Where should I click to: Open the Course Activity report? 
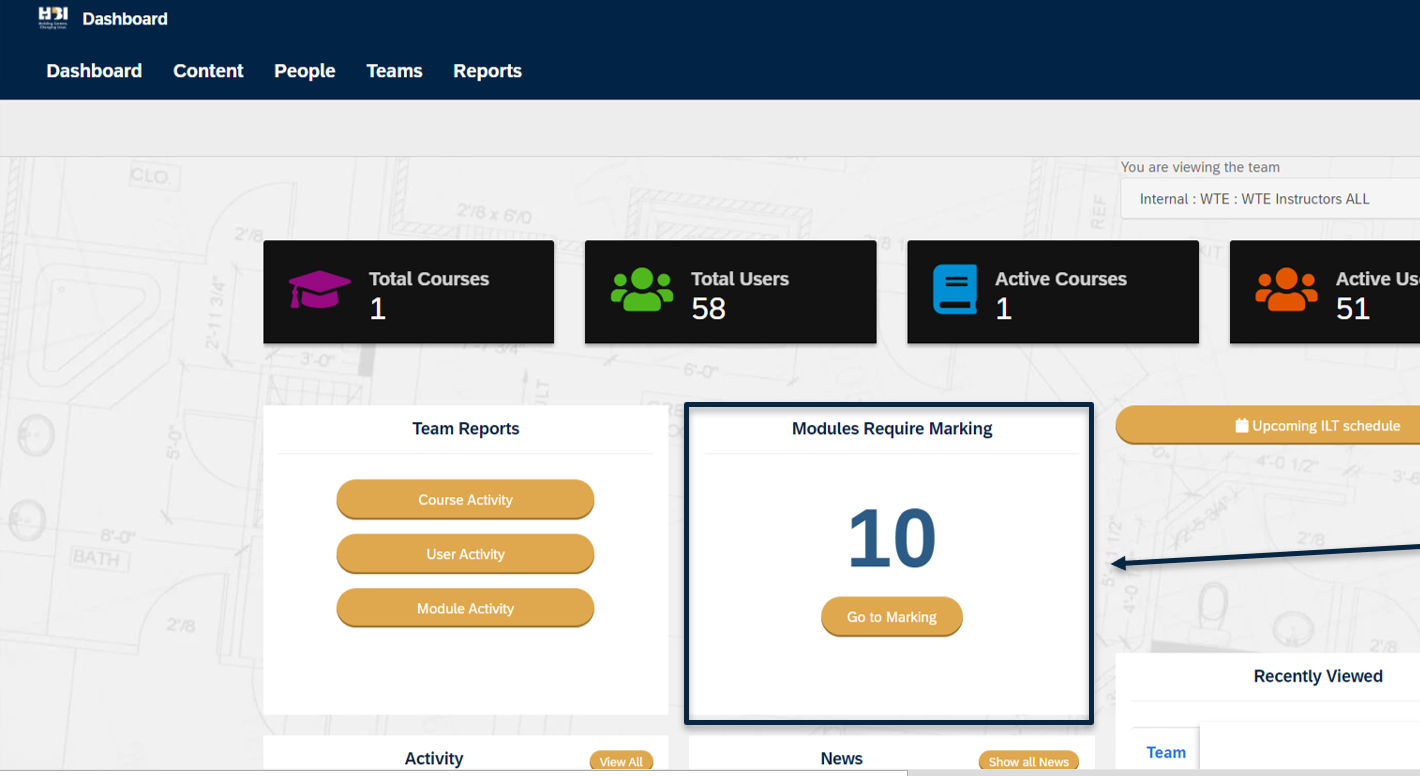465,500
